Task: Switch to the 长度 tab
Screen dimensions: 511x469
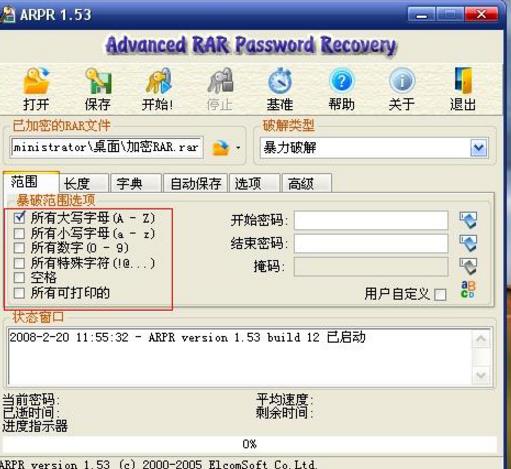Action: pos(84,183)
